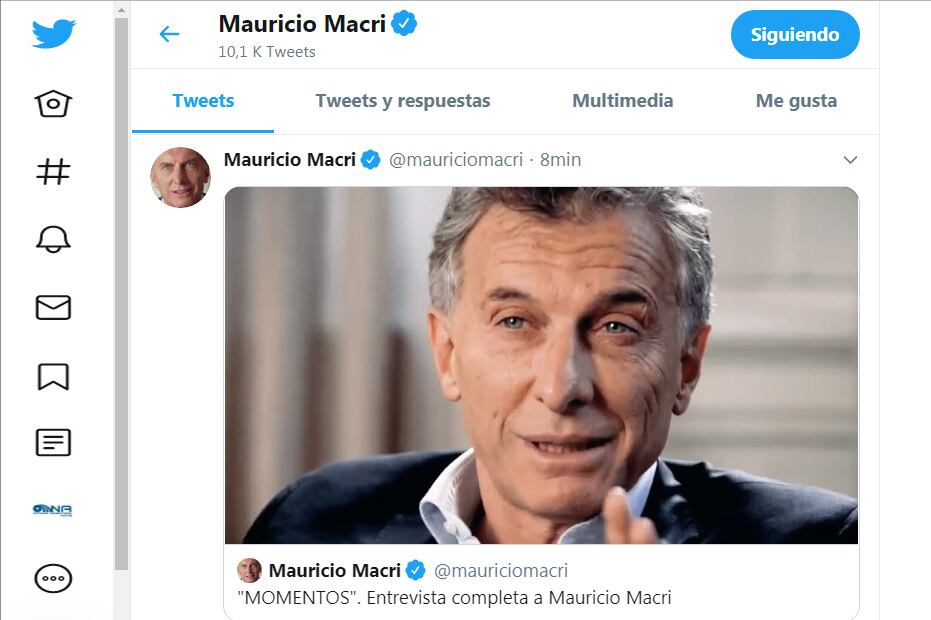Open the interview video image
This screenshot has width=931, height=620.
[540, 365]
